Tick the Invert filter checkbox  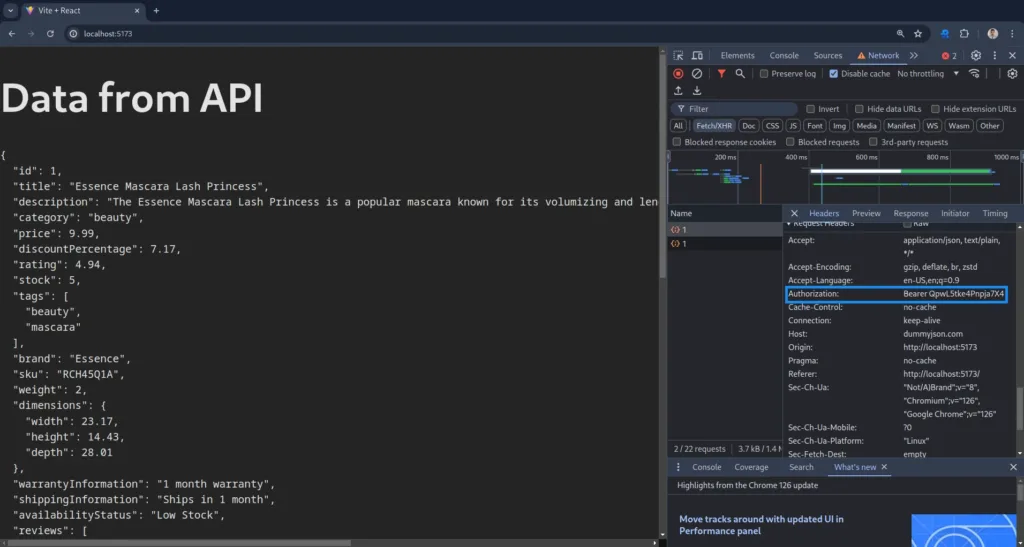tap(810, 109)
